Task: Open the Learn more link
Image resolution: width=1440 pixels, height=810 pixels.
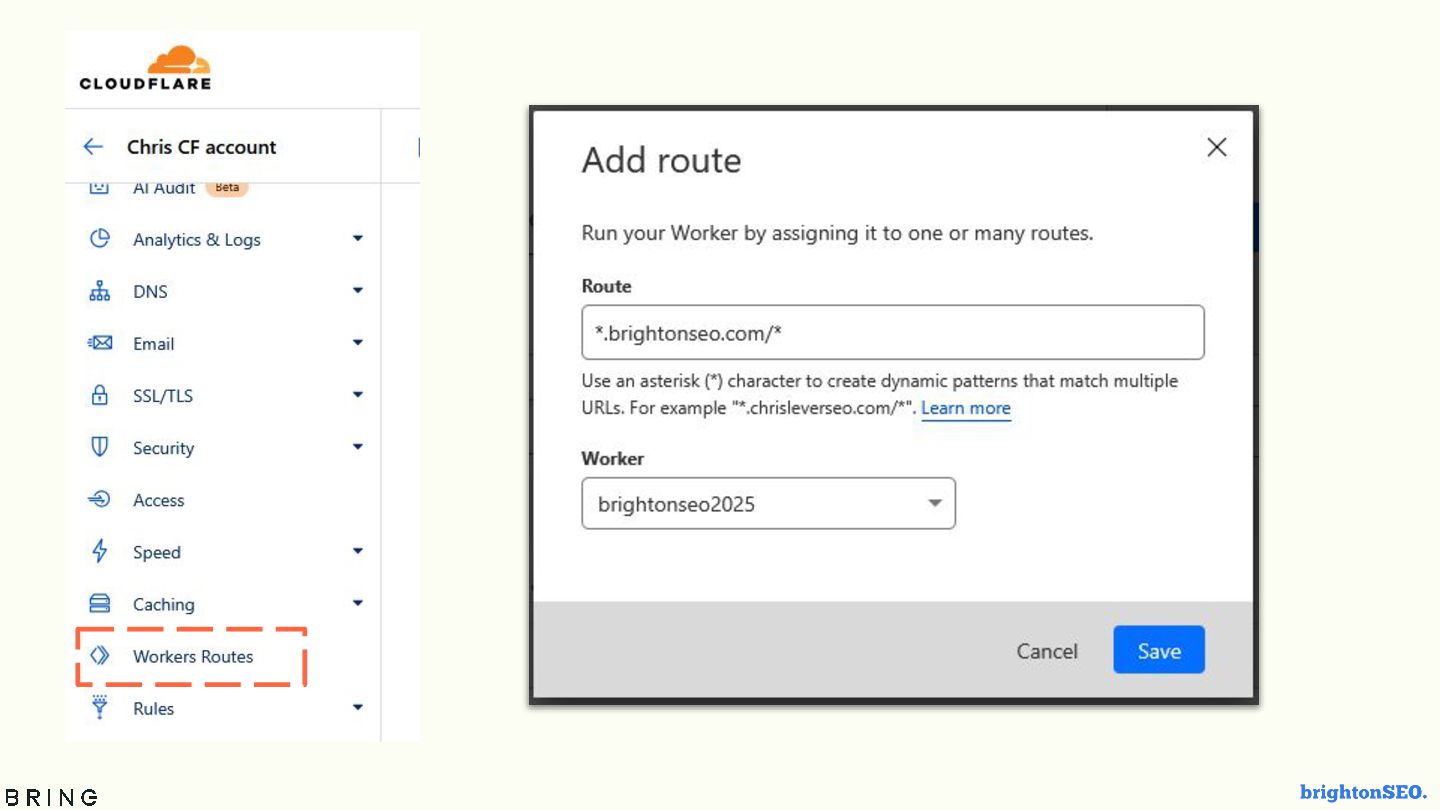Action: click(x=966, y=408)
